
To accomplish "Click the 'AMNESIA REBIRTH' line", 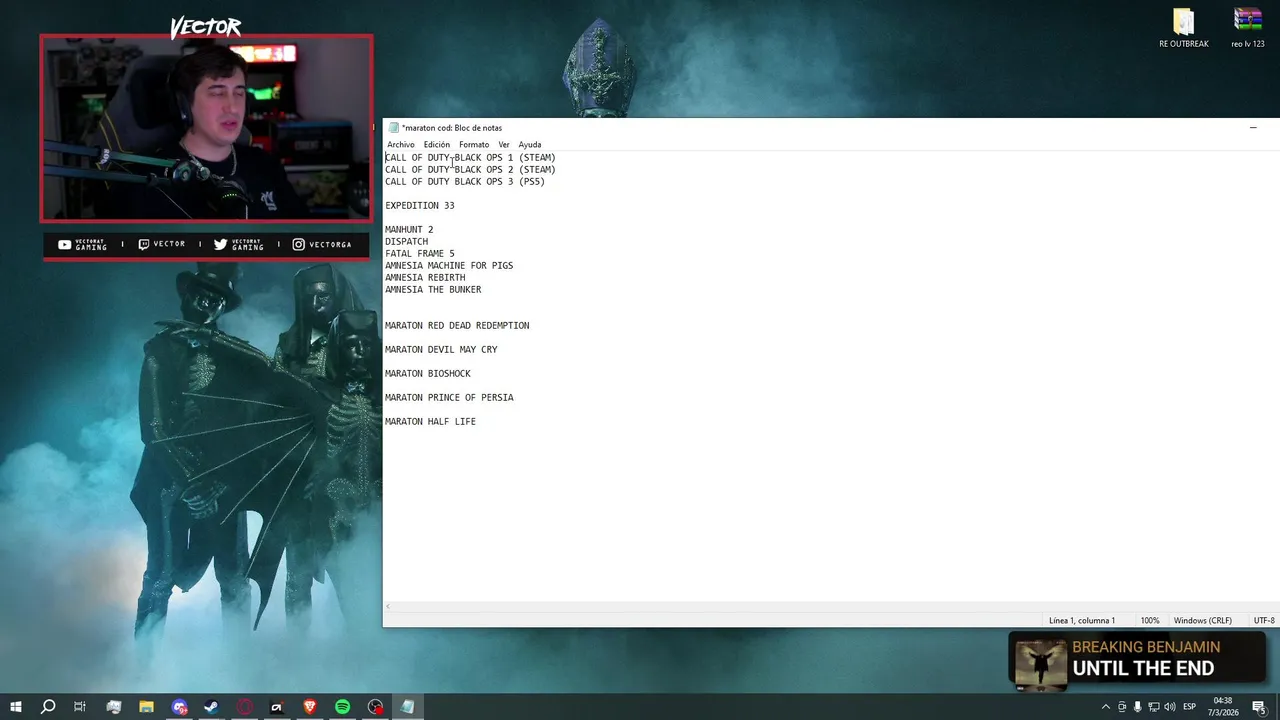I will click(425, 278).
